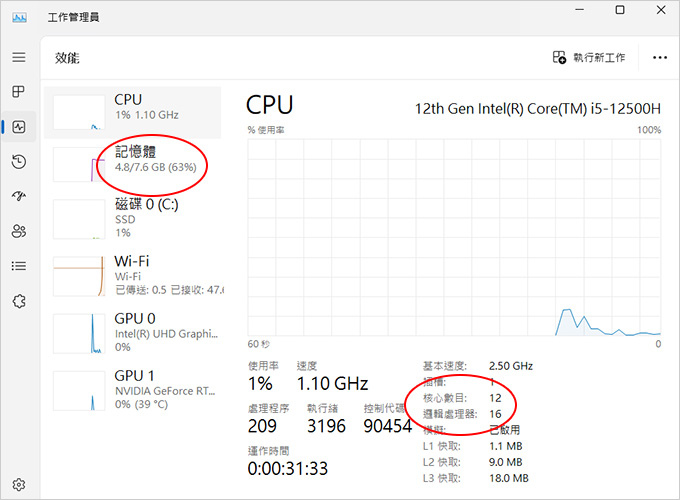Open the Startup apps page icon

[19, 196]
